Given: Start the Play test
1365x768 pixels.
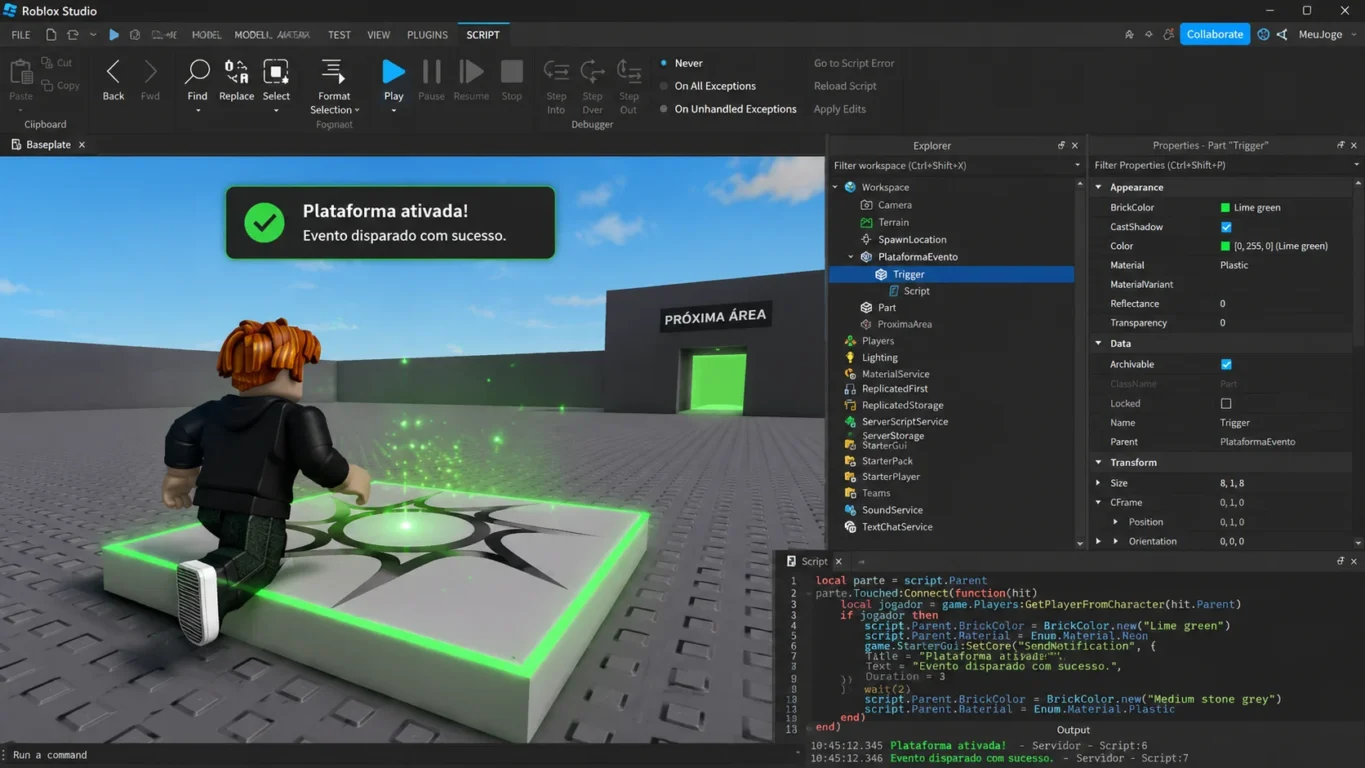Looking at the screenshot, I should point(393,71).
